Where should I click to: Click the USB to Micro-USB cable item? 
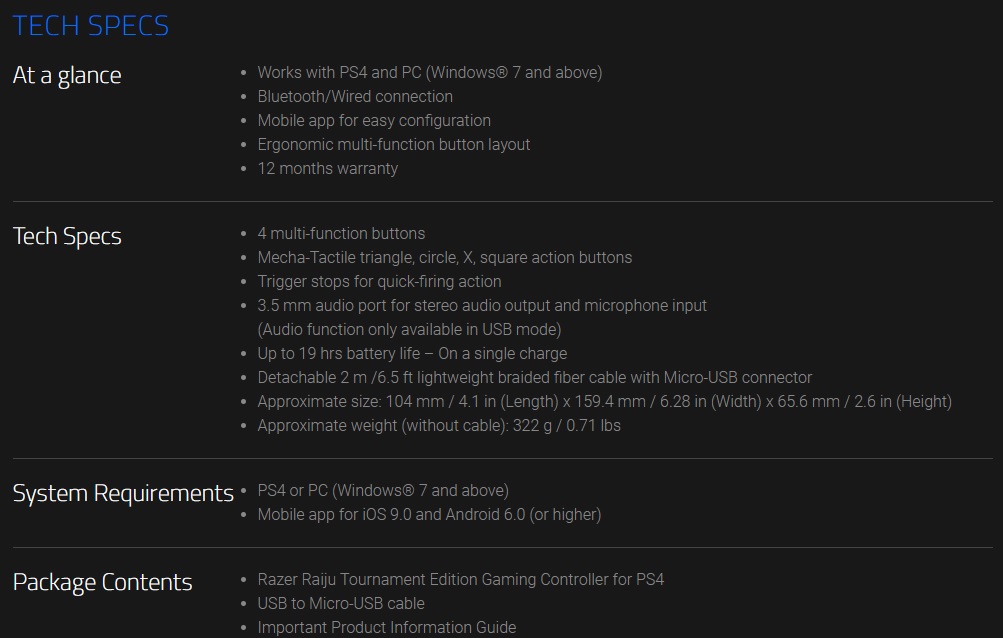pos(341,604)
